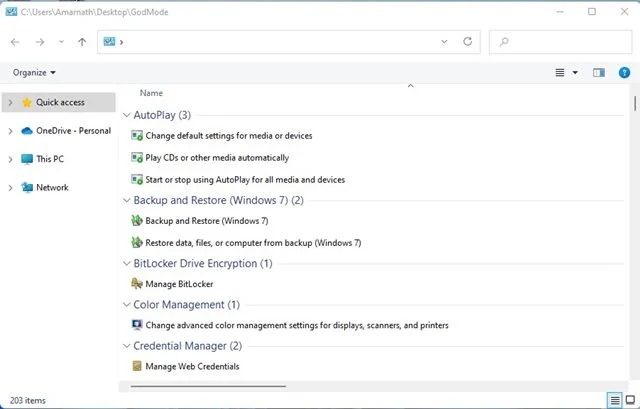Change view layout icon
This screenshot has height=409, width=640.
(x=560, y=73)
